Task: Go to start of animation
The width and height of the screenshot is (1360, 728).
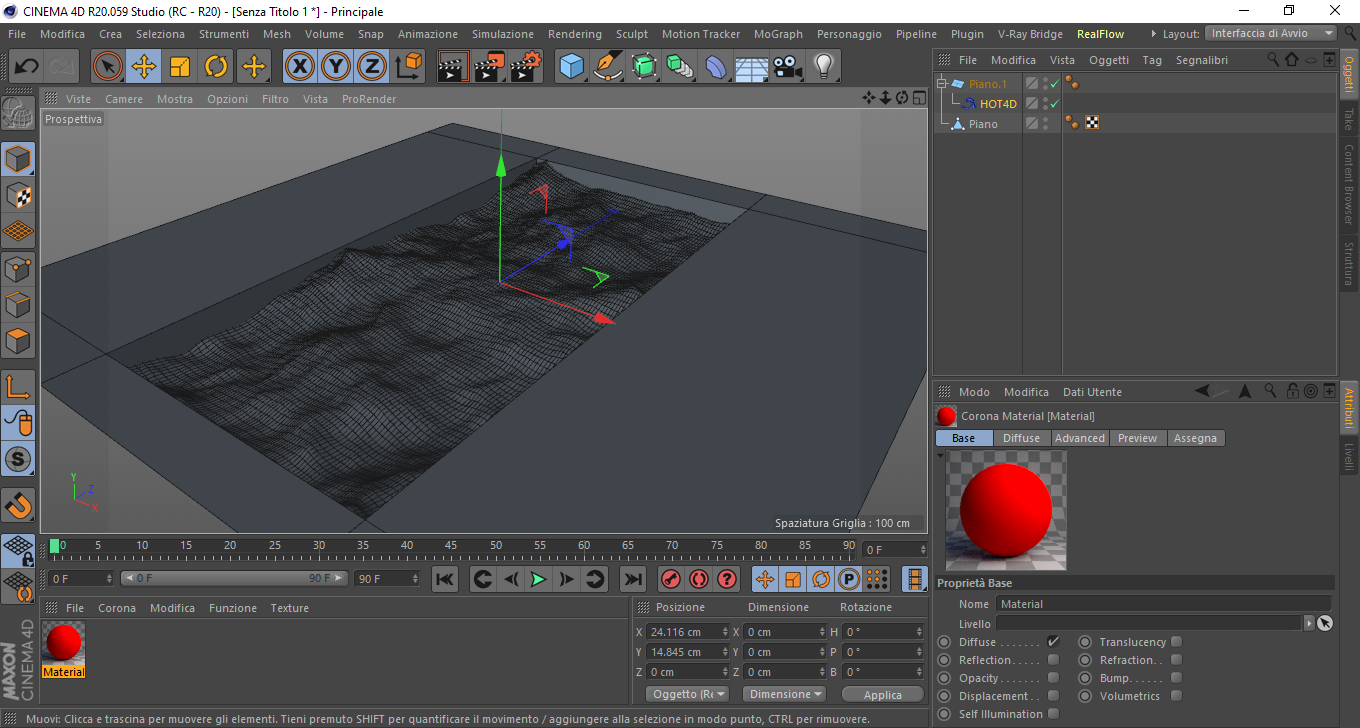Action: pos(445,579)
